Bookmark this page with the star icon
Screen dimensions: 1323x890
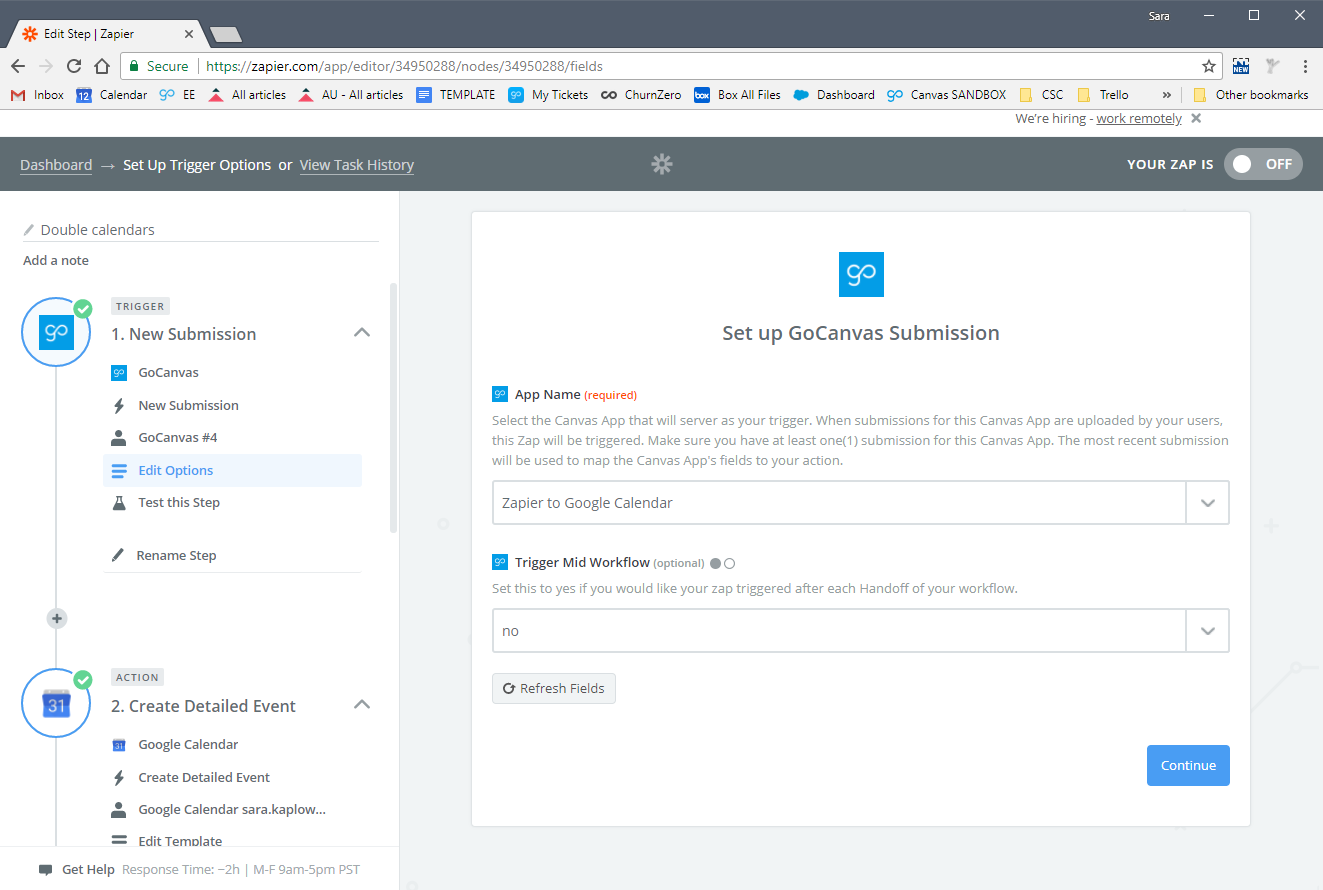pos(1208,66)
